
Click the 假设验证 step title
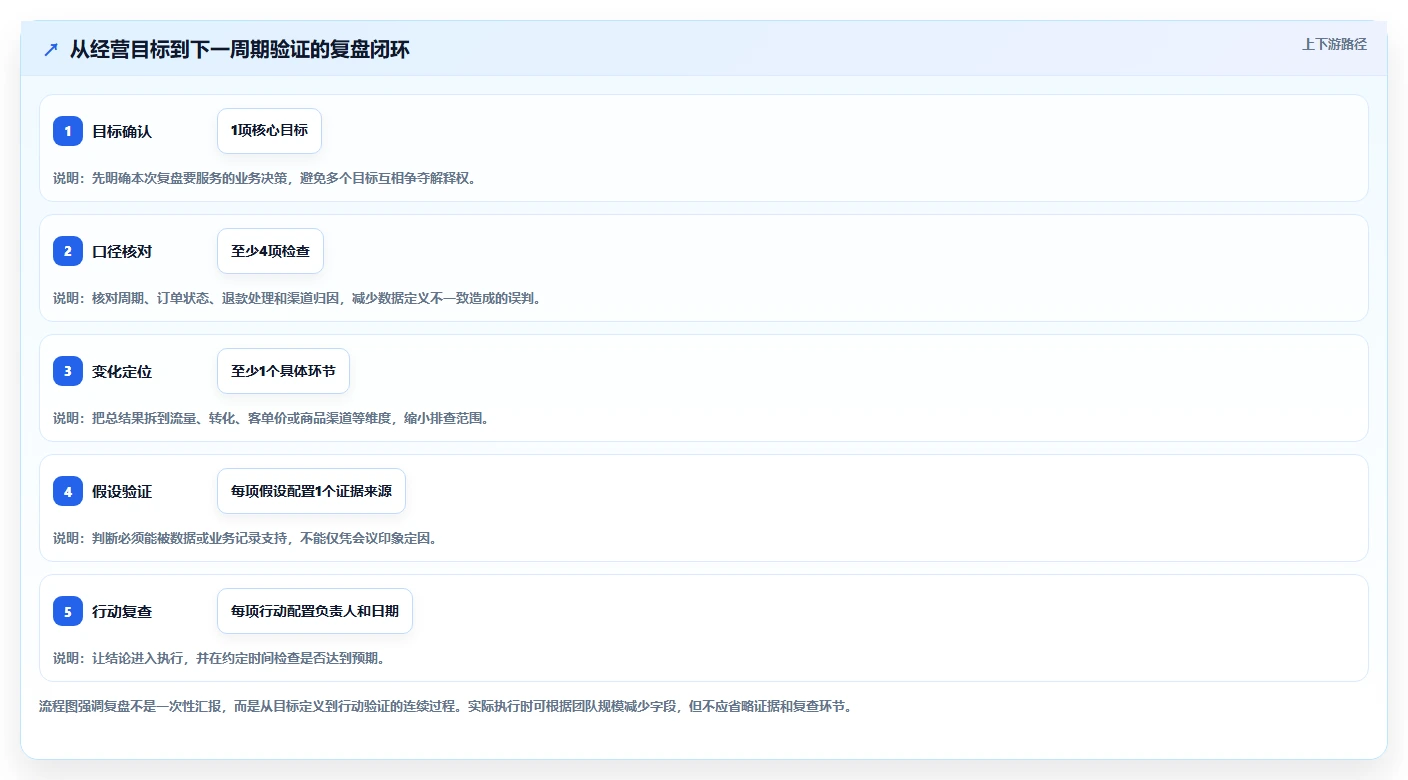click(122, 491)
